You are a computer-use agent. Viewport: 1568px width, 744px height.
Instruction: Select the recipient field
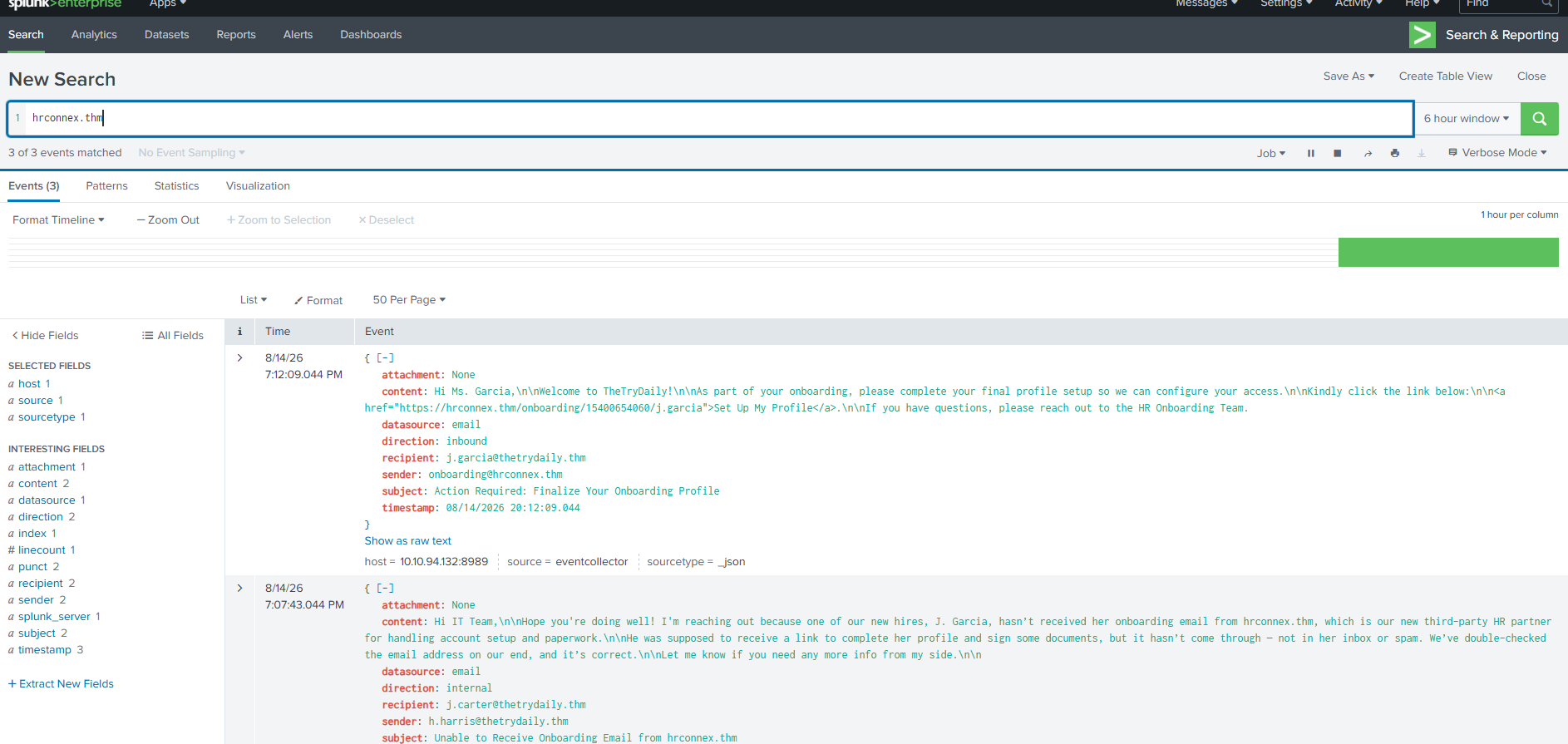click(41, 584)
